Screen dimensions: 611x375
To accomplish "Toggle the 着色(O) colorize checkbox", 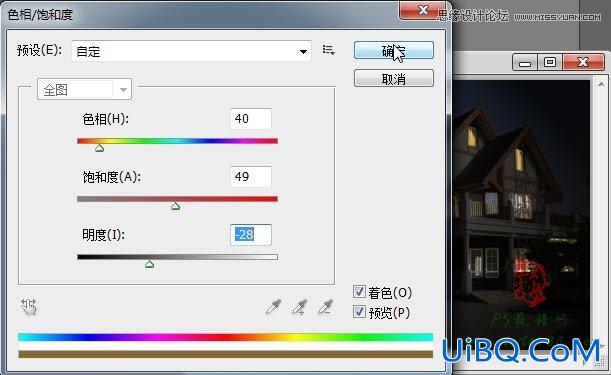I will click(x=359, y=292).
